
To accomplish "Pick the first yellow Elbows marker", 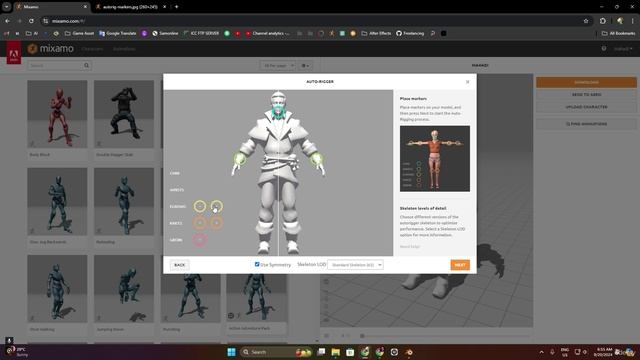I will [x=200, y=207].
